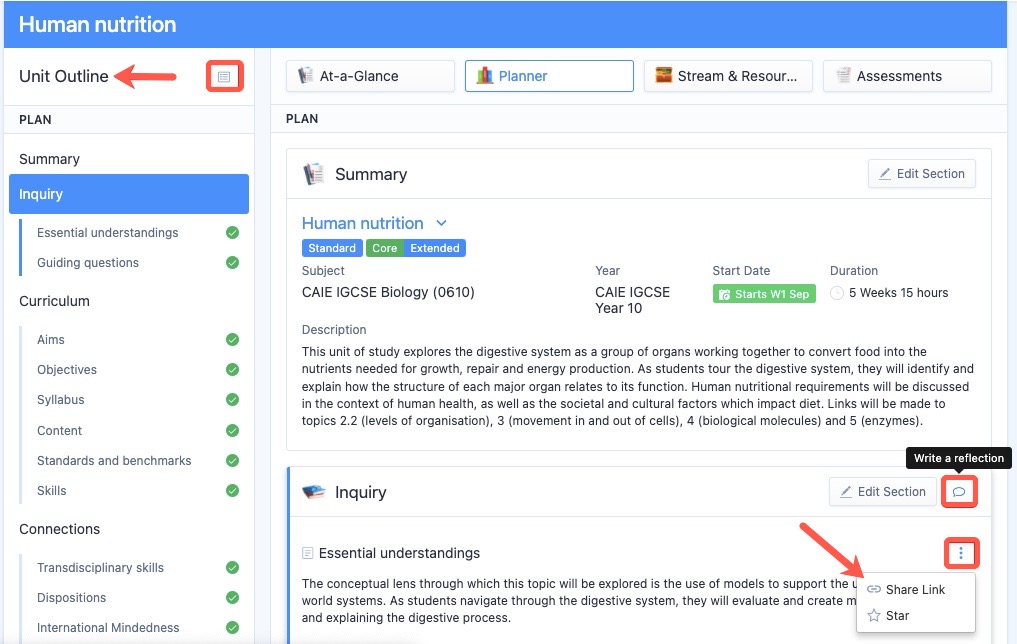The height and width of the screenshot is (644, 1017).
Task: Click the Unit Outline toggle icon
Action: [x=224, y=77]
